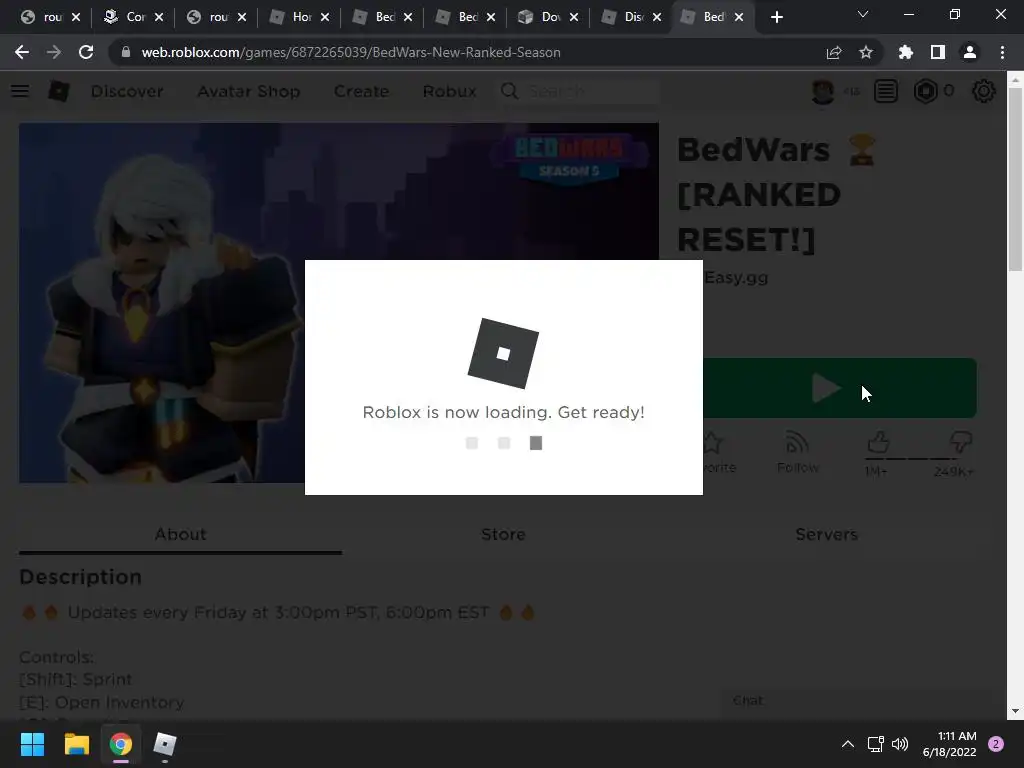1024x768 pixels.
Task: Open a new browser tab
Action: (776, 17)
